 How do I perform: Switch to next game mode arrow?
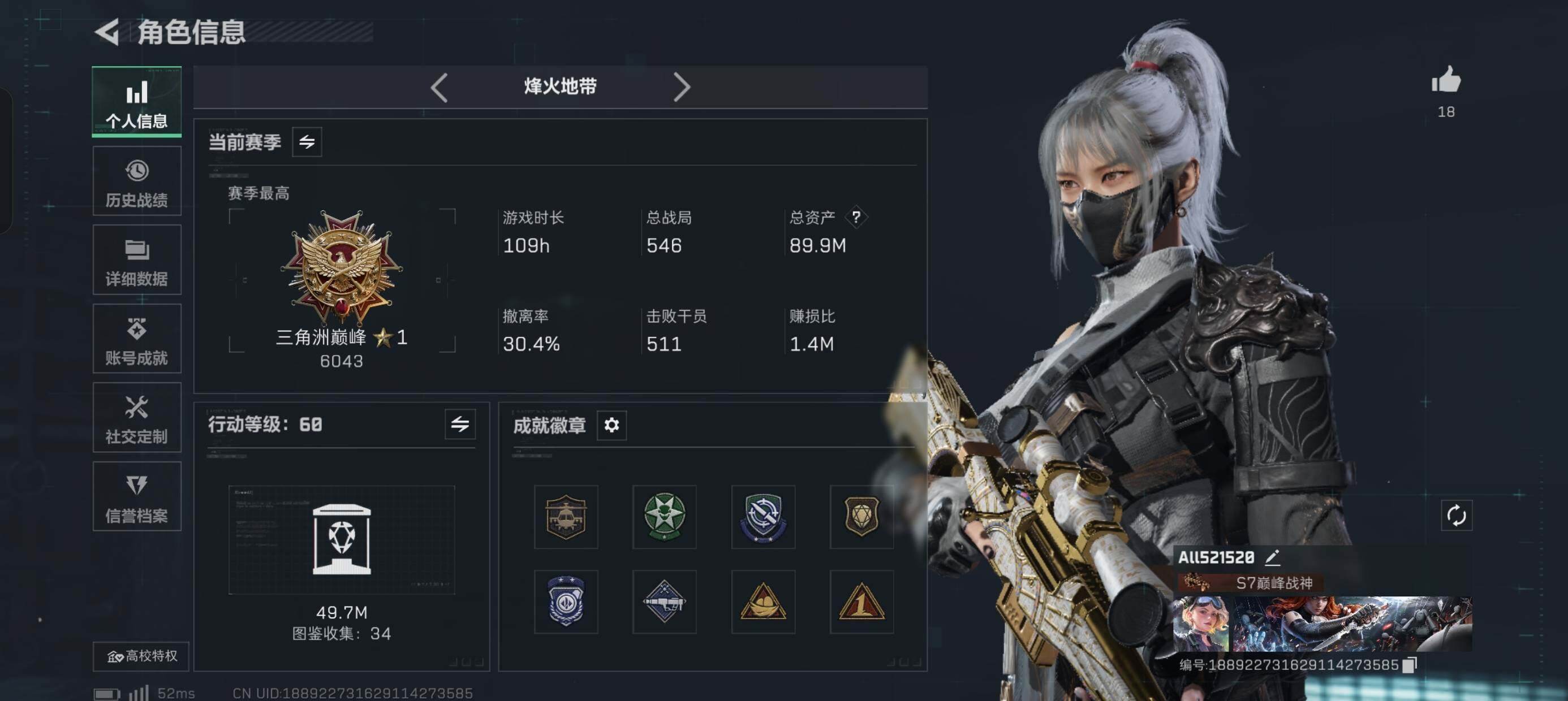coord(681,88)
